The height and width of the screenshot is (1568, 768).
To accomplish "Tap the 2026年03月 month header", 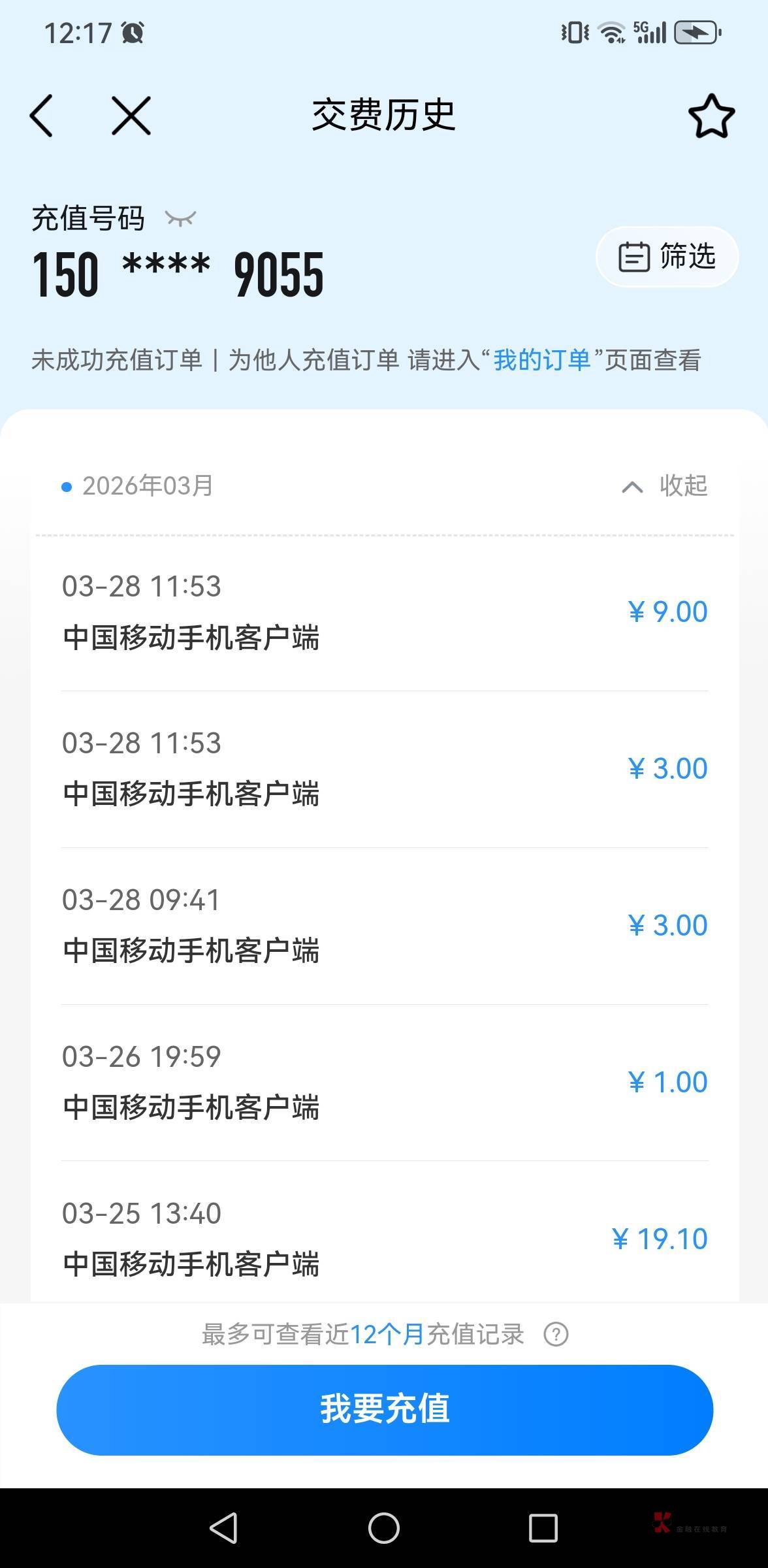I will (x=147, y=485).
